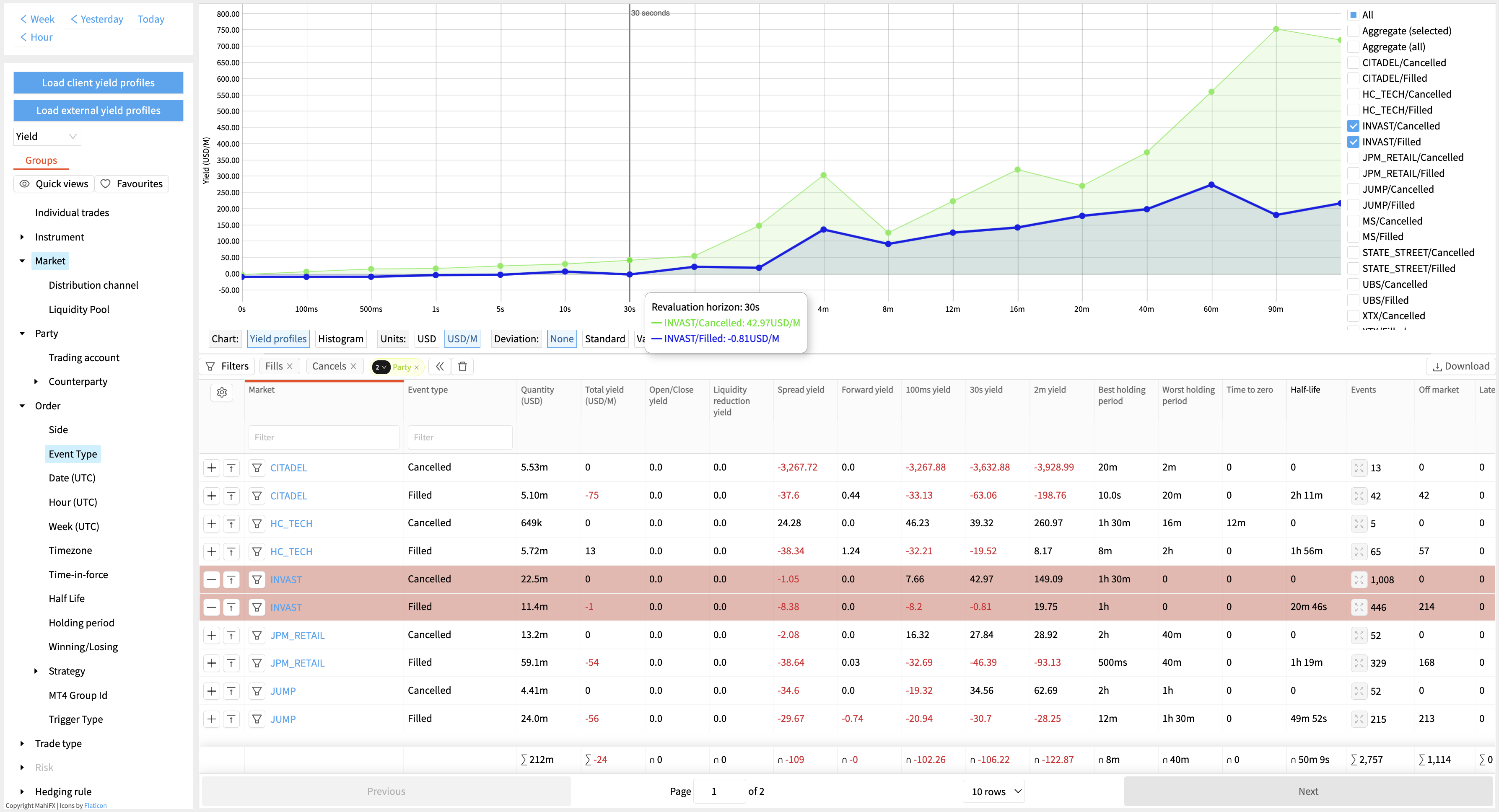1499x812 pixels.
Task: Load external yield profiles
Action: [x=99, y=111]
